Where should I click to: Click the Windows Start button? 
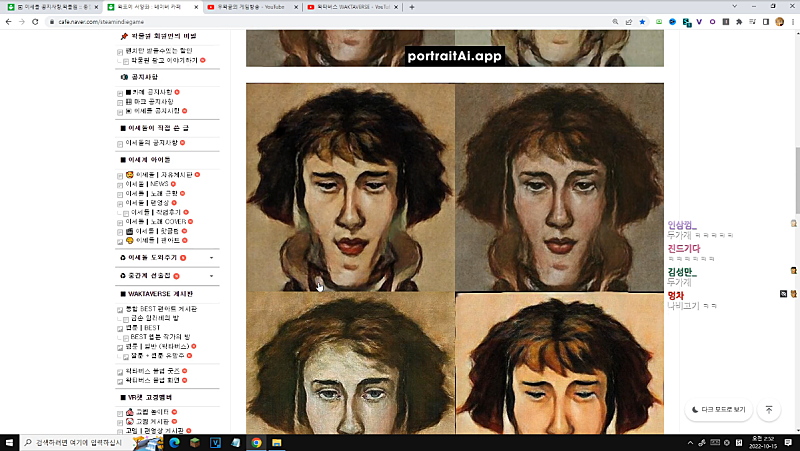click(9, 442)
